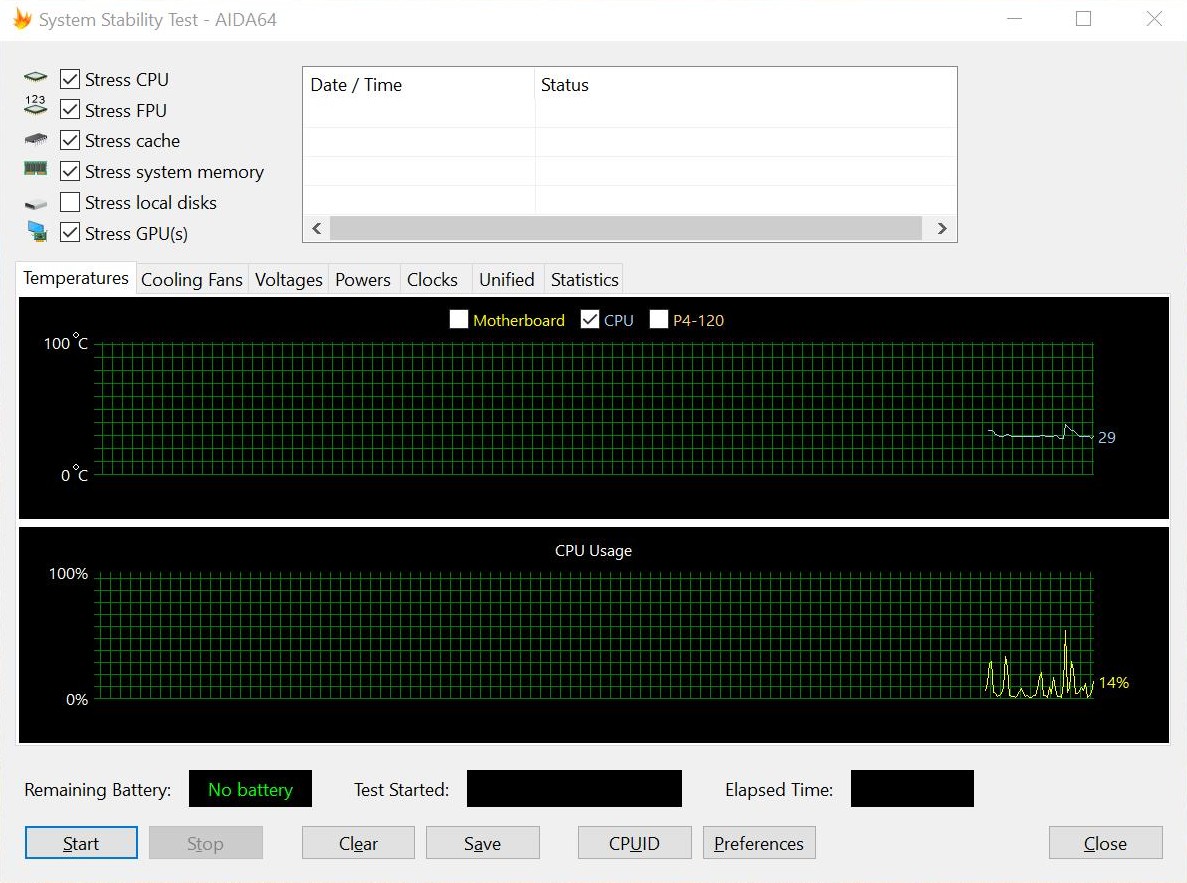
Task: Show Motherboard temperature in the graph
Action: (x=459, y=320)
